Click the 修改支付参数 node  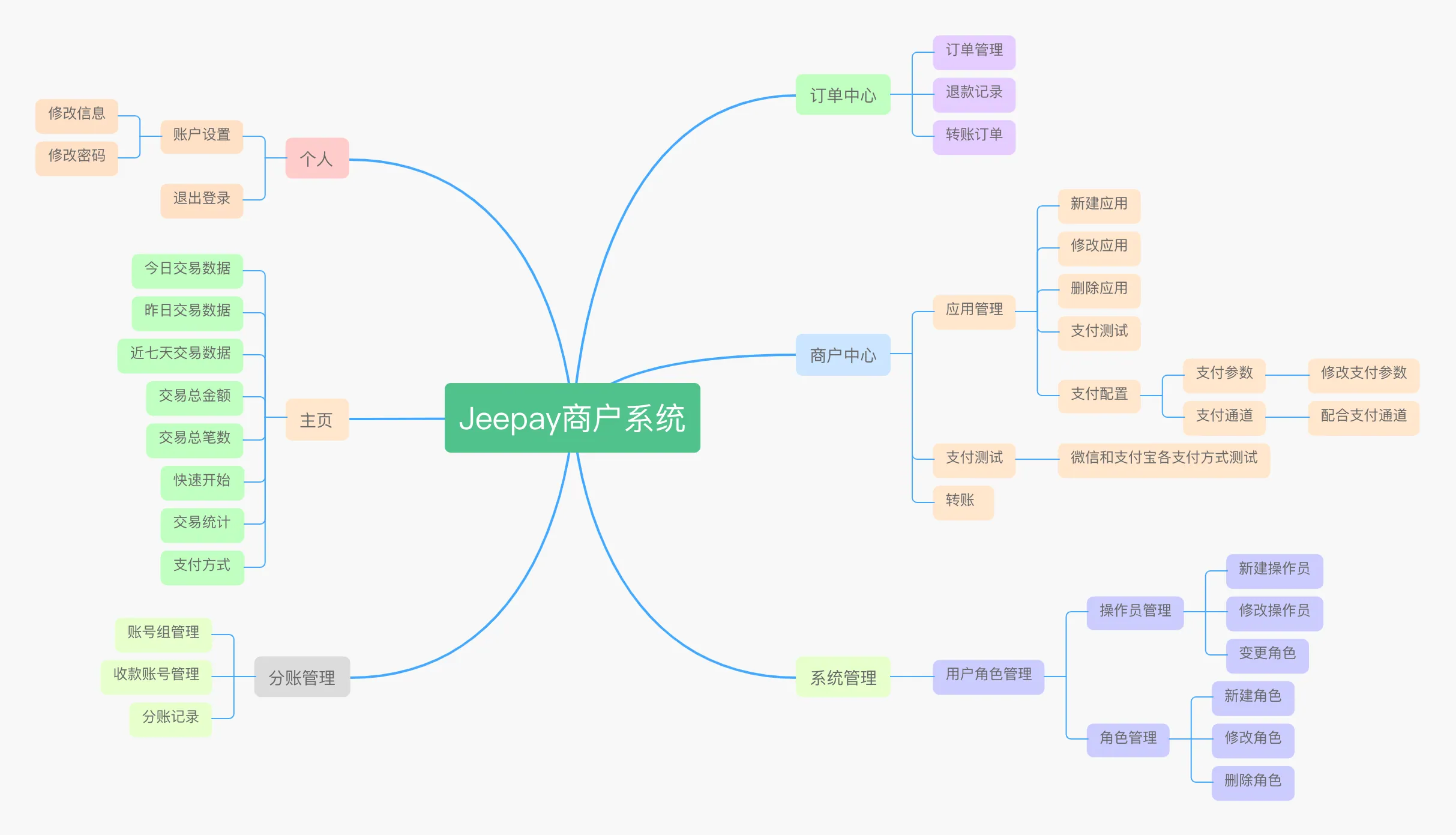1364,375
